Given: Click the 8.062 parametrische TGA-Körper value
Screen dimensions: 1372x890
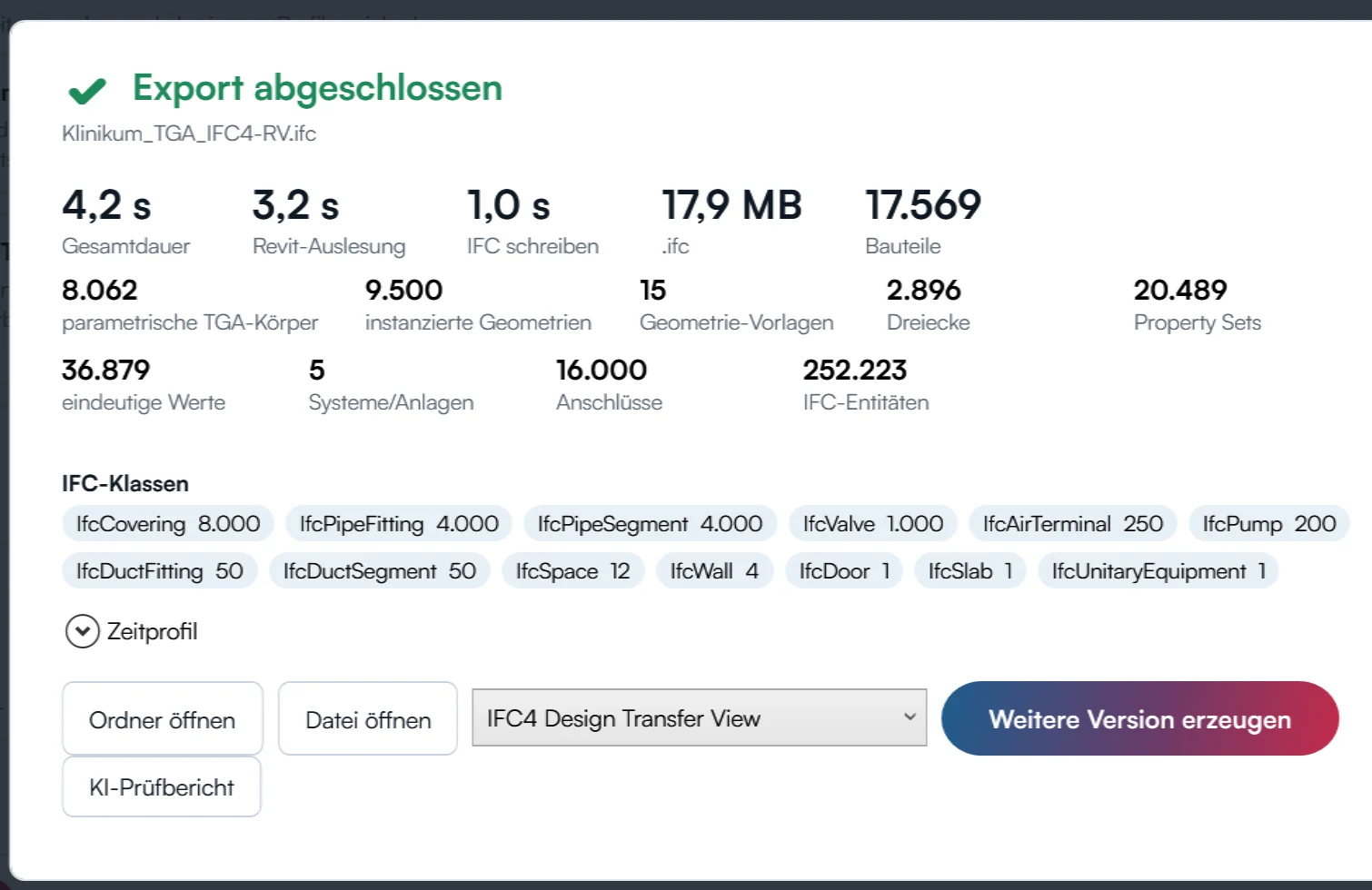Looking at the screenshot, I should (100, 290).
